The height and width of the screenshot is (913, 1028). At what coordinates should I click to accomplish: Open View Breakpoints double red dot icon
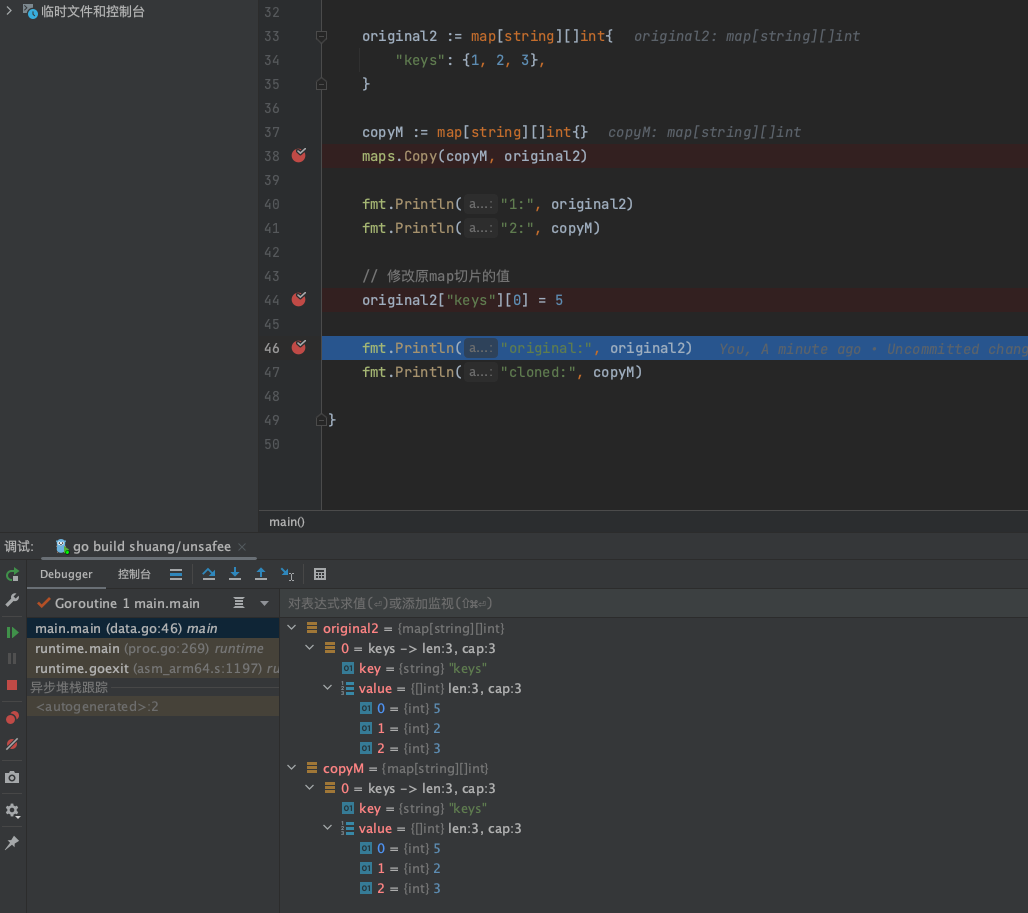tap(12, 718)
